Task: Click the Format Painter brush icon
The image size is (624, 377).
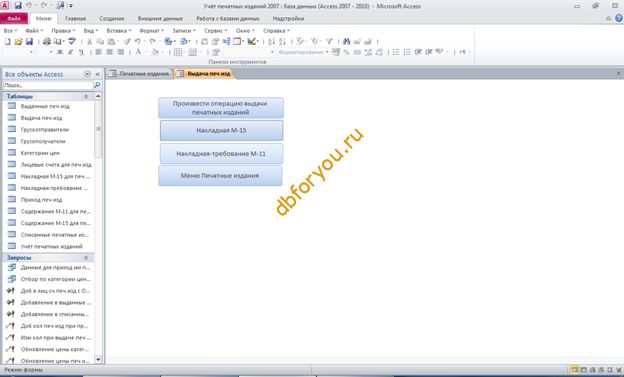Action: [127, 41]
